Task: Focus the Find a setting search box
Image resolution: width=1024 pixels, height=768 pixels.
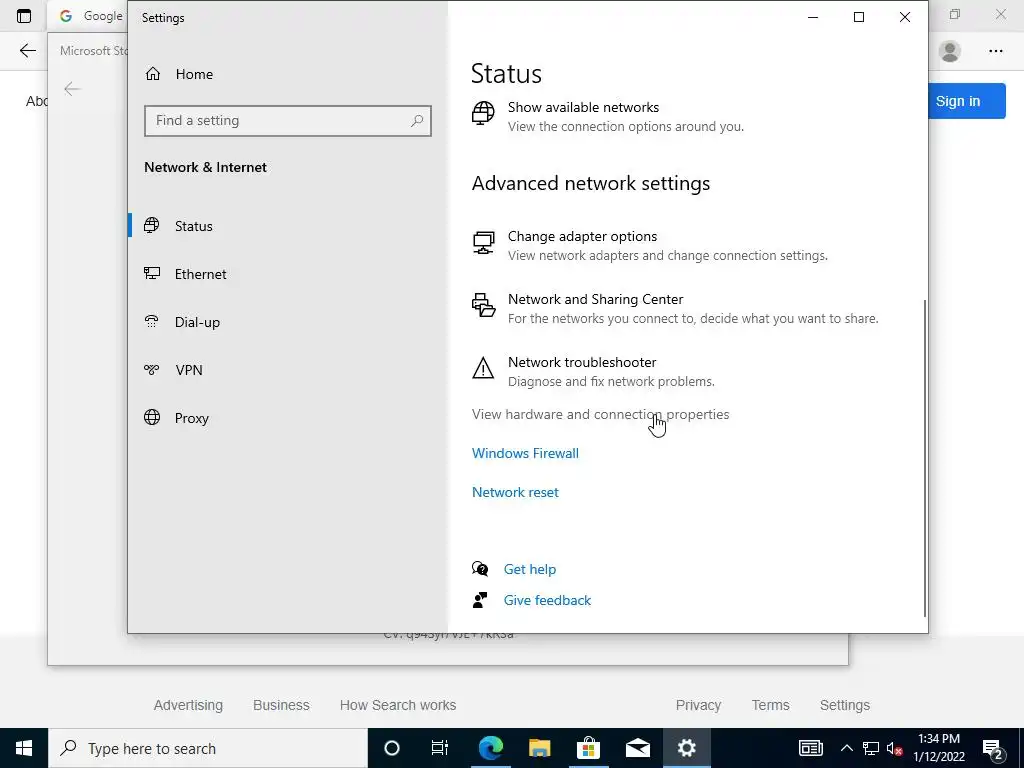Action: 287,121
